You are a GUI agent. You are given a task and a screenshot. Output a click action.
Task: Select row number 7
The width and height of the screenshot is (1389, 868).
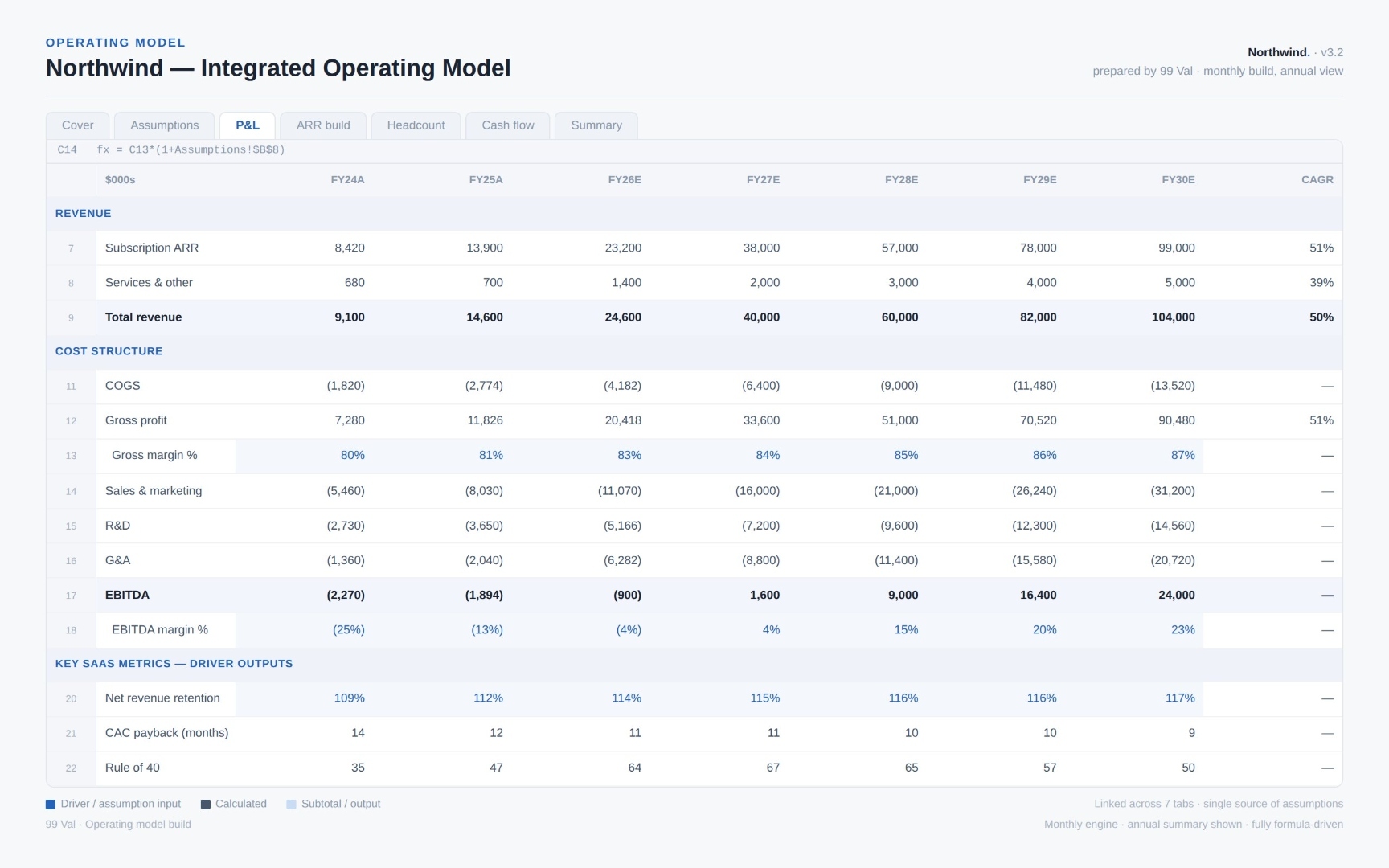coord(71,248)
